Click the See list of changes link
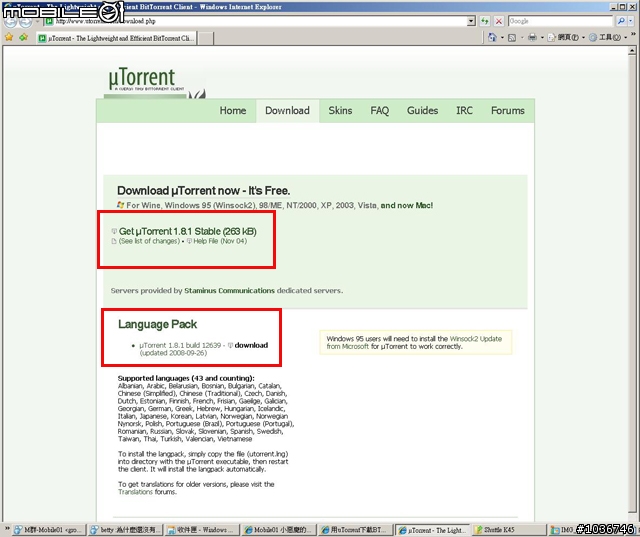This screenshot has width=640, height=537. click(x=149, y=241)
